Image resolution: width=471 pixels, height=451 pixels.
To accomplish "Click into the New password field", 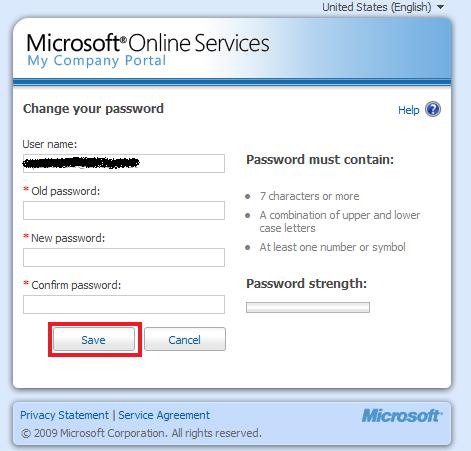I will [x=124, y=257].
